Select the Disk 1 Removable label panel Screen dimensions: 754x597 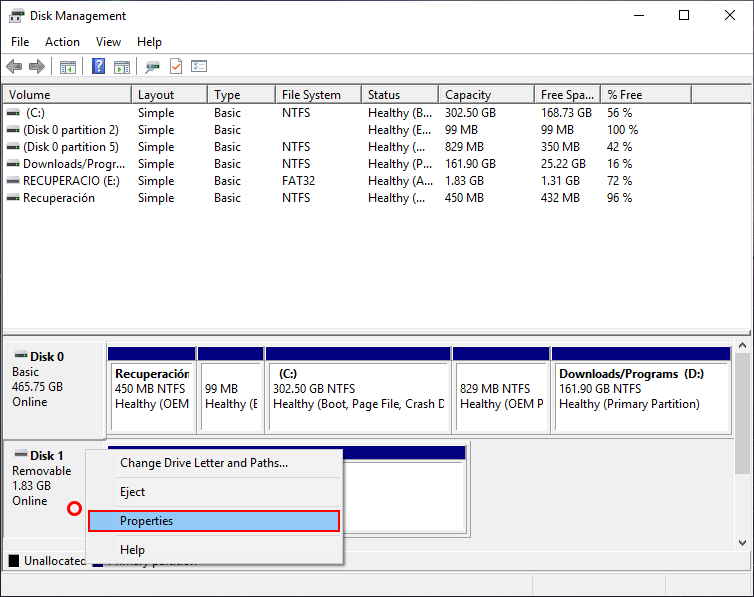(45, 488)
